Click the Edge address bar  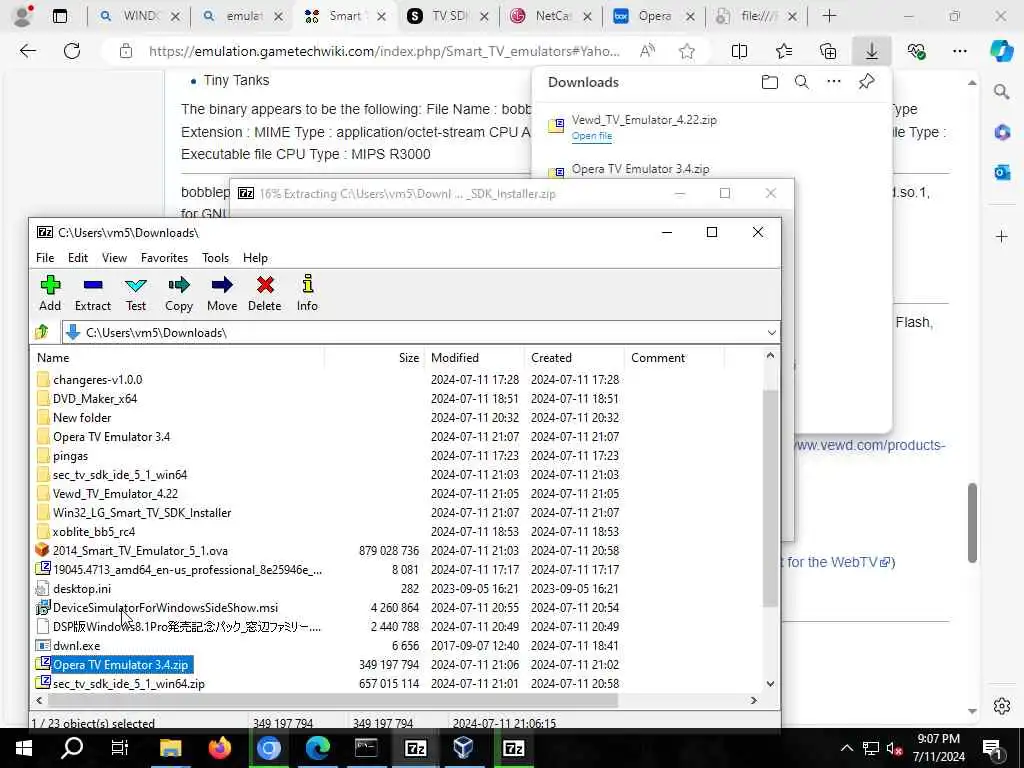(384, 51)
